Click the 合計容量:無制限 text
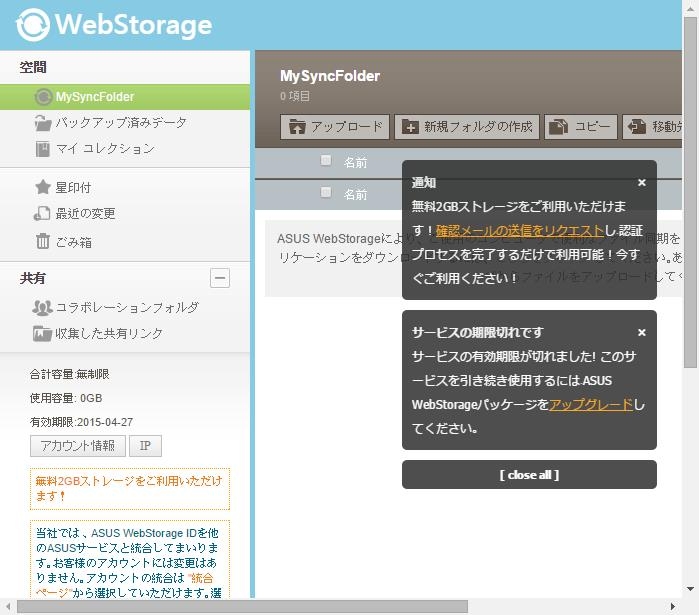699x615 pixels. click(x=70, y=374)
